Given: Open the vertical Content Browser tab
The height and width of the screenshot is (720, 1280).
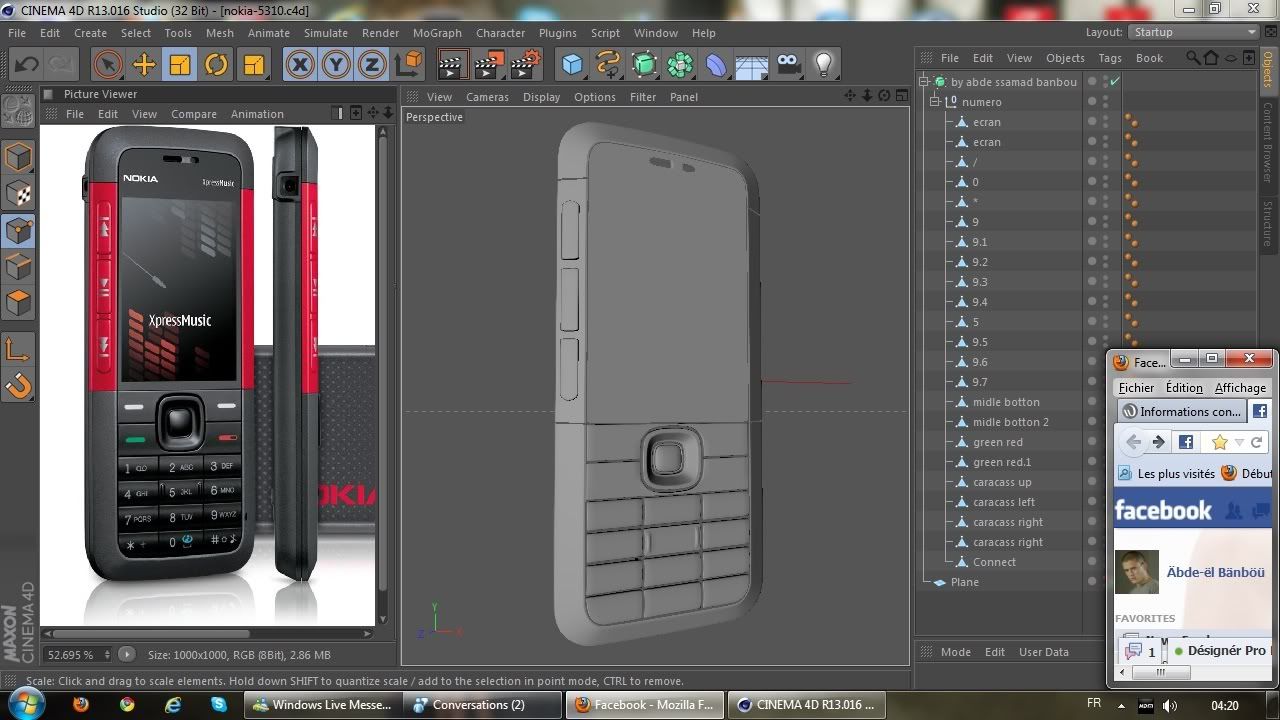Looking at the screenshot, I should pyautogui.click(x=1267, y=142).
